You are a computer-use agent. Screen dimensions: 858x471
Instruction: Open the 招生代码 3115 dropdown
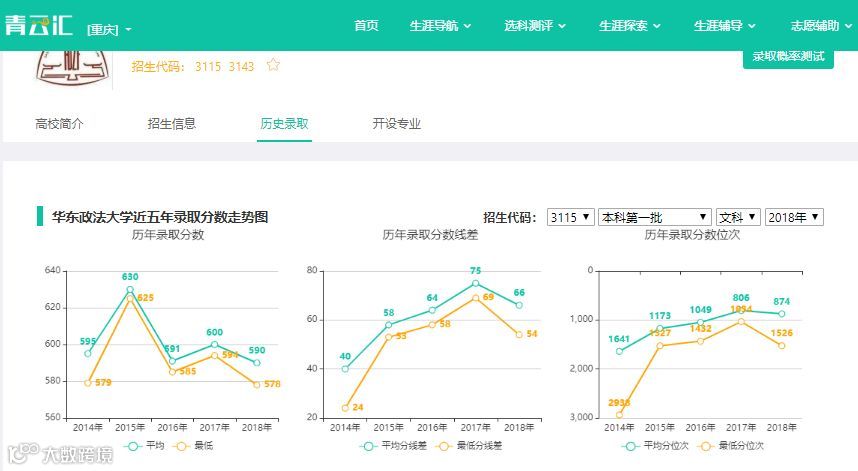pyautogui.click(x=570, y=217)
